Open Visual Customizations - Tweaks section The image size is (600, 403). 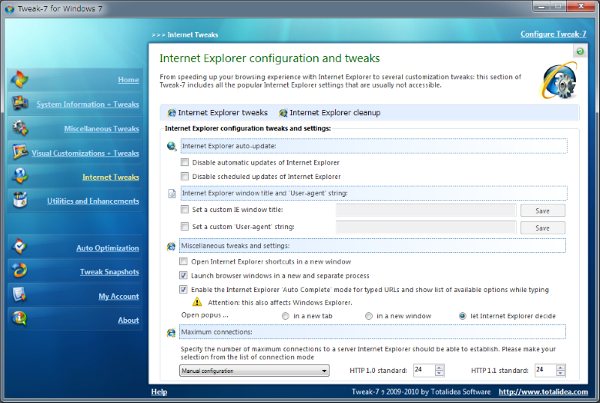tap(85, 153)
